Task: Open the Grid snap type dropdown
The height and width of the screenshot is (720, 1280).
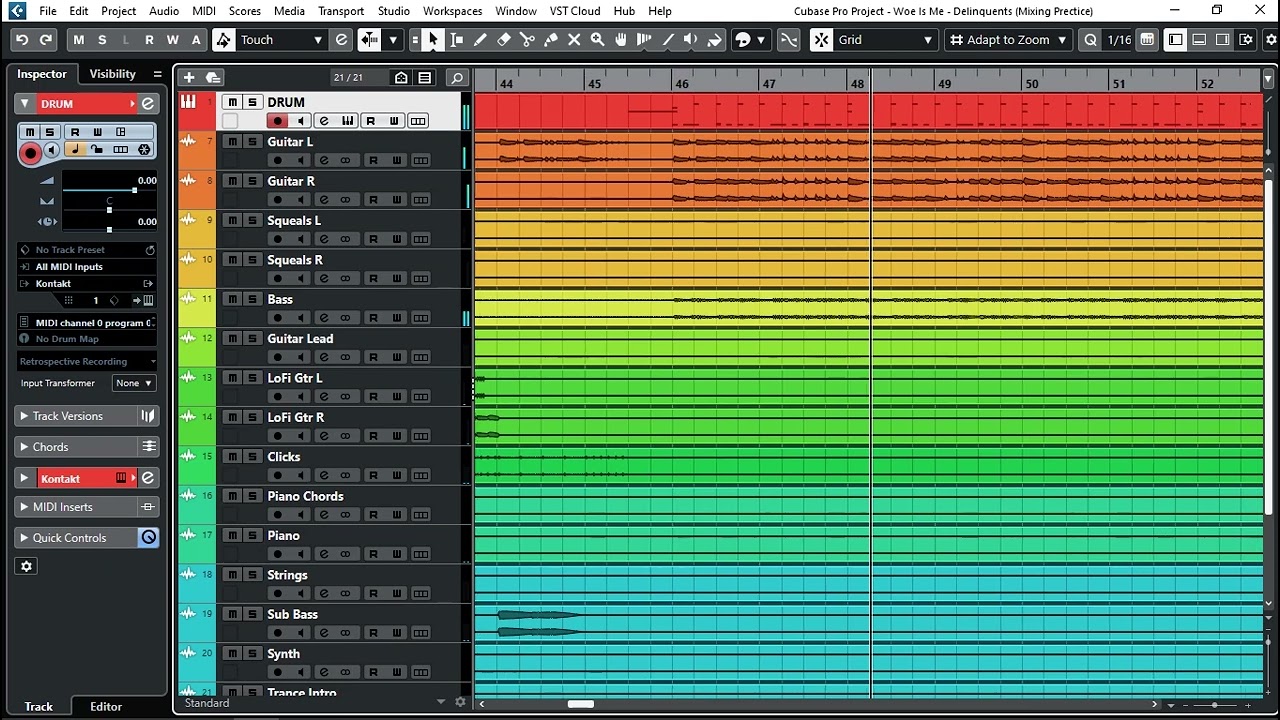Action: [x=884, y=40]
